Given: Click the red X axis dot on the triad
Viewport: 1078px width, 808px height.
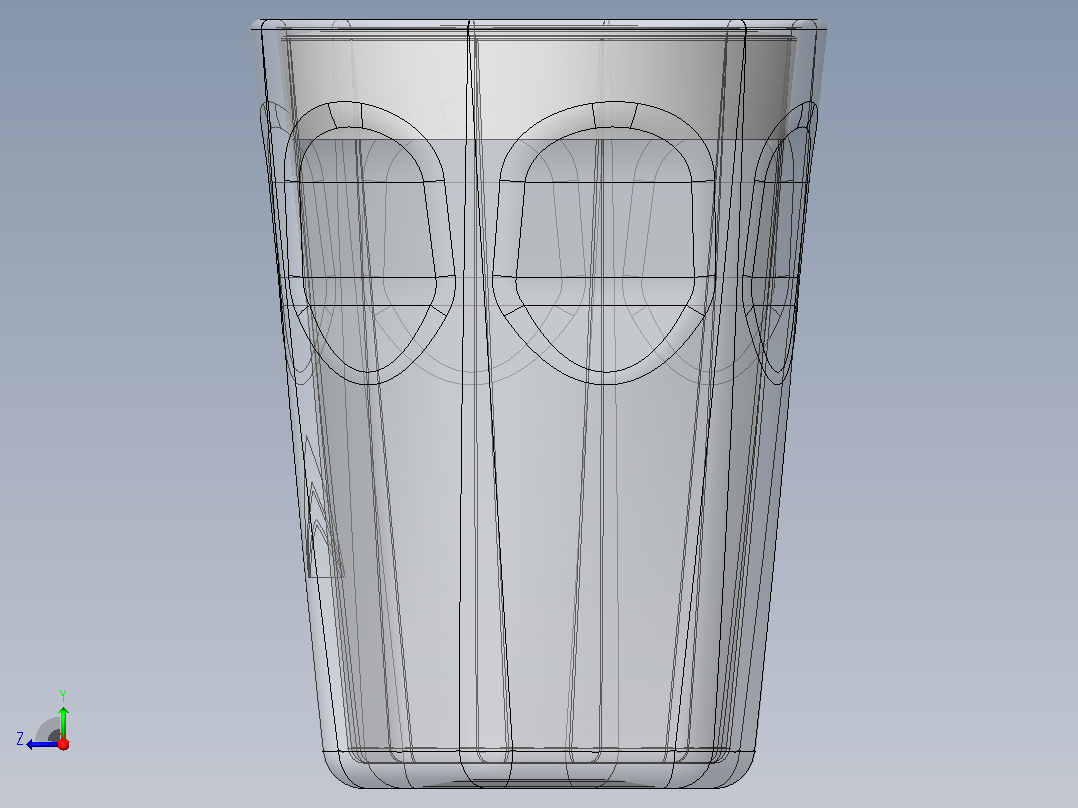Looking at the screenshot, I should (63, 744).
